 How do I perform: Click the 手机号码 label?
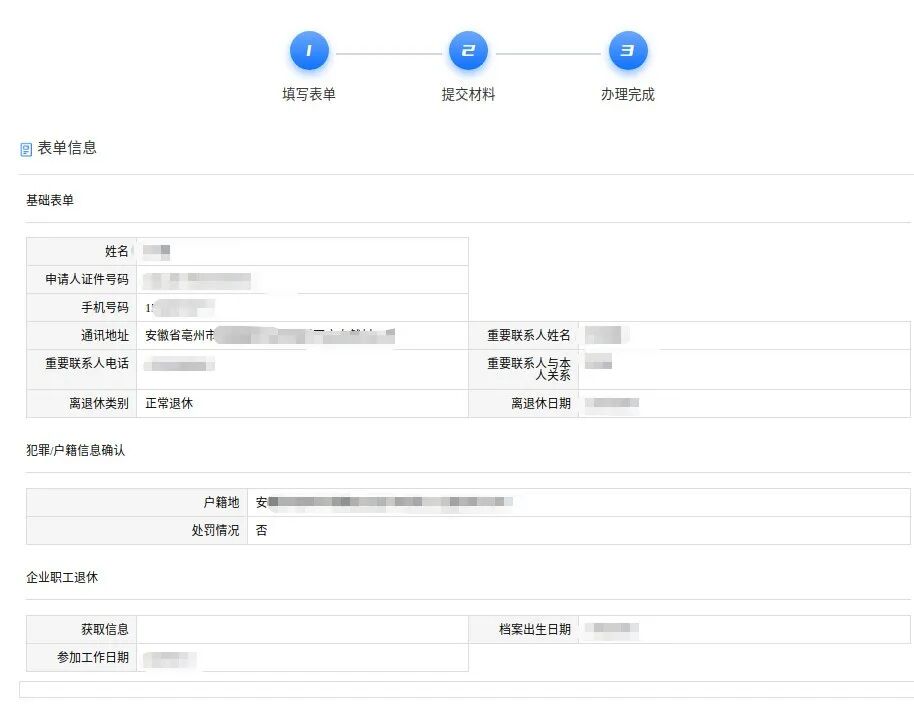[105, 308]
